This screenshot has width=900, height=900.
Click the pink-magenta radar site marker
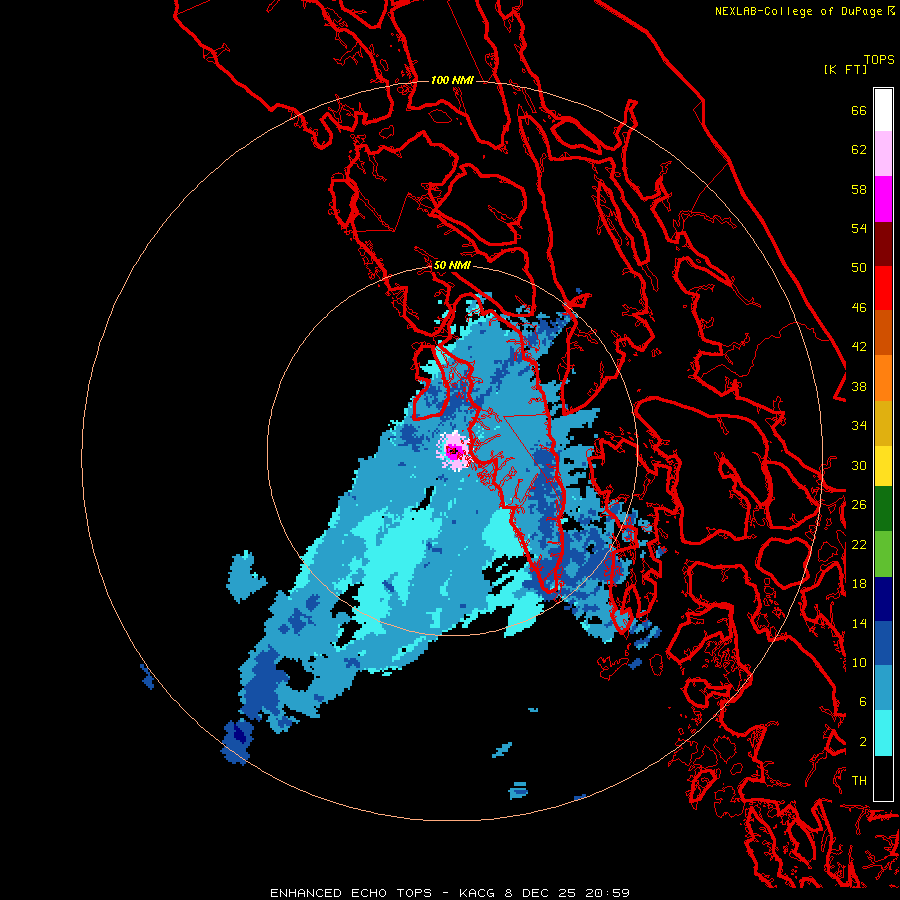point(455,451)
